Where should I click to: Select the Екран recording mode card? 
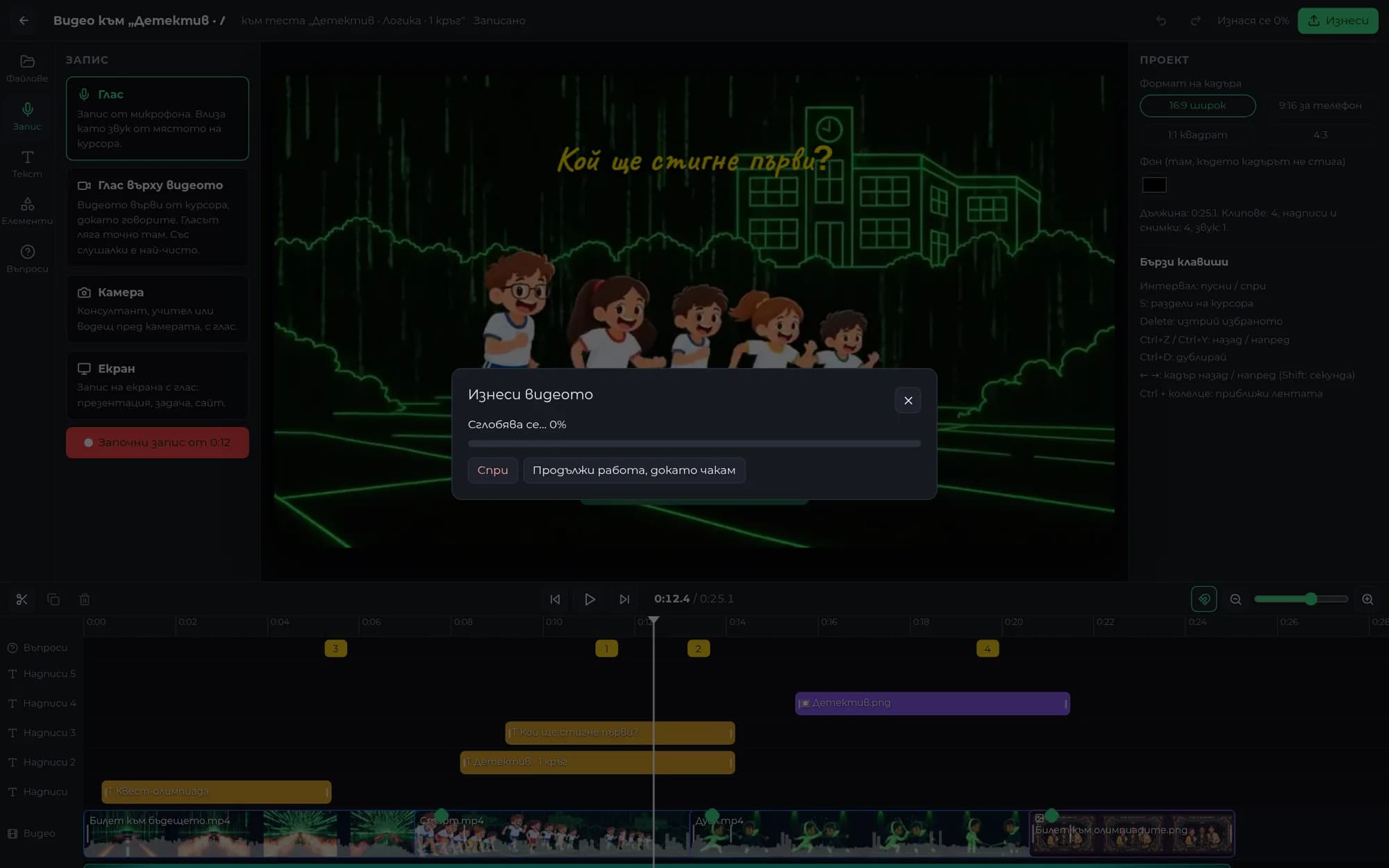(158, 385)
